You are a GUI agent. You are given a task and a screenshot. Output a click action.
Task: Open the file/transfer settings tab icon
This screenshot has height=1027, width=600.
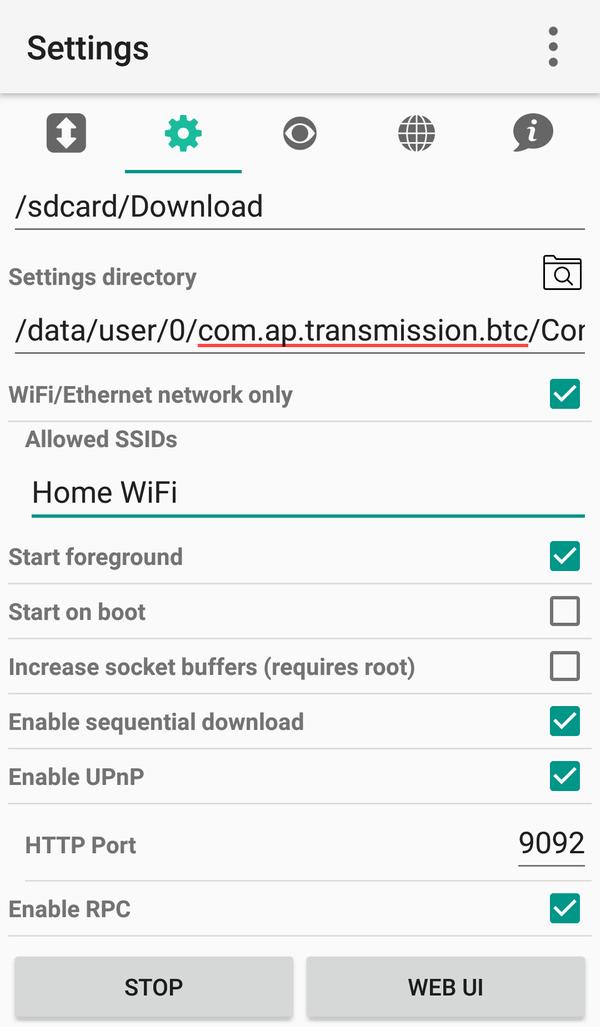click(66, 133)
